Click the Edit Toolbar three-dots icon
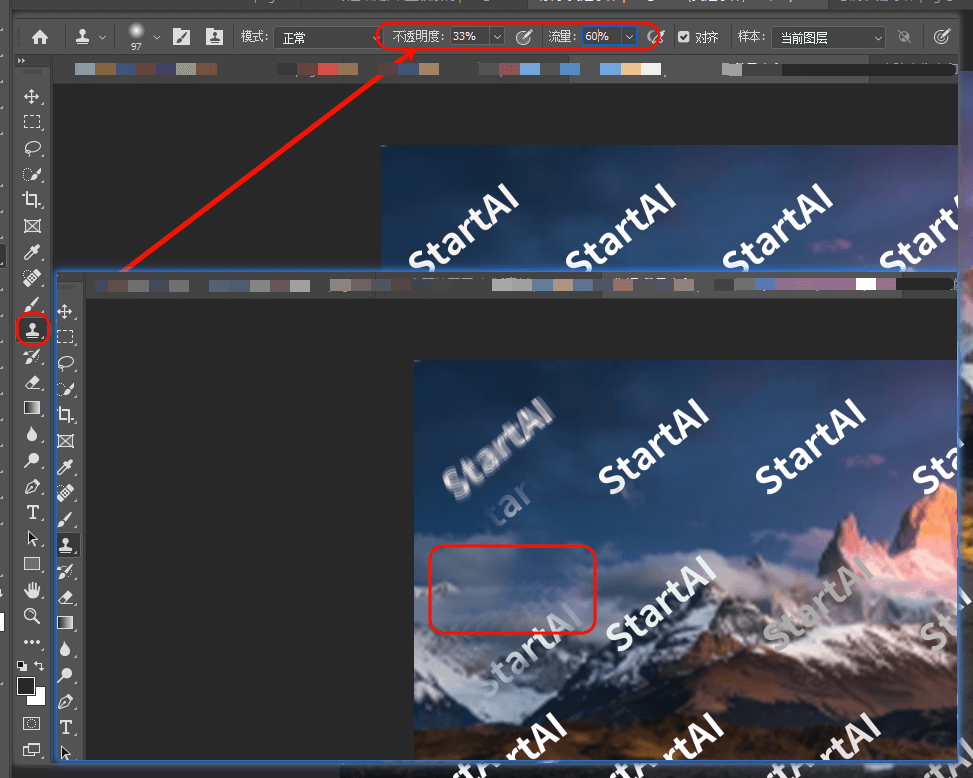Image resolution: width=973 pixels, height=778 pixels. pos(32,642)
